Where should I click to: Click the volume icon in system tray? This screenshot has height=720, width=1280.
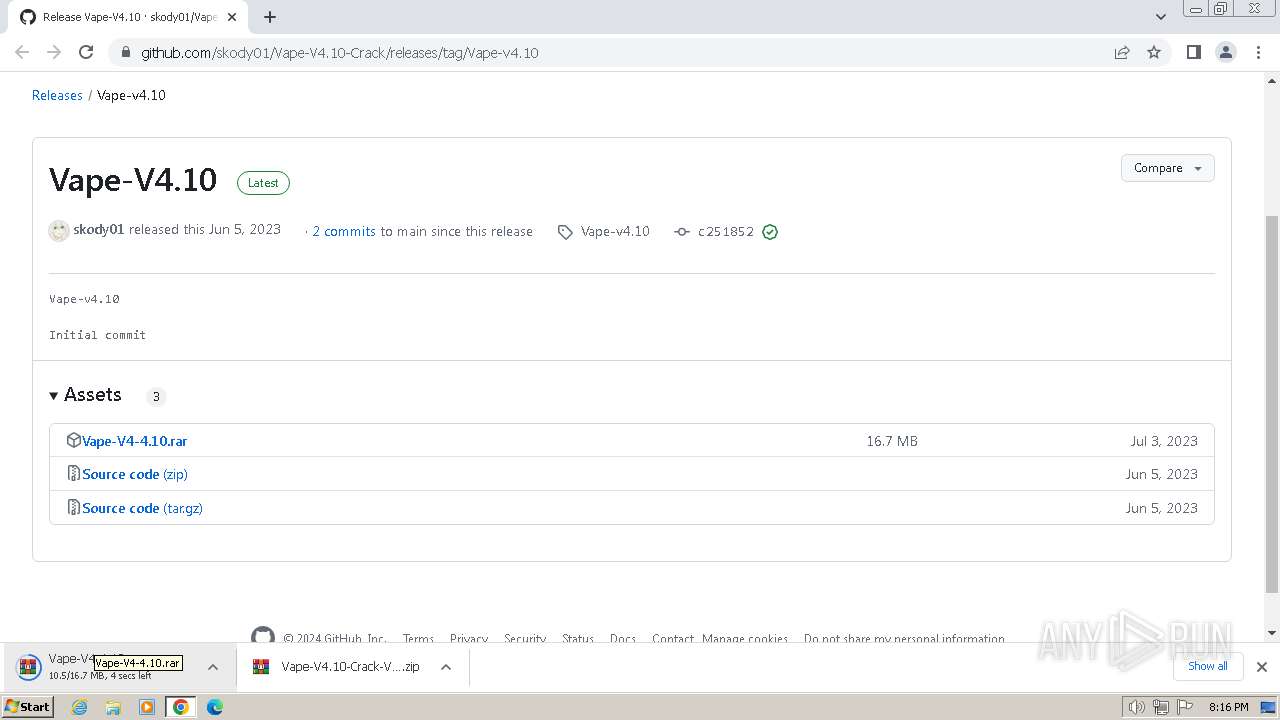(x=1137, y=707)
